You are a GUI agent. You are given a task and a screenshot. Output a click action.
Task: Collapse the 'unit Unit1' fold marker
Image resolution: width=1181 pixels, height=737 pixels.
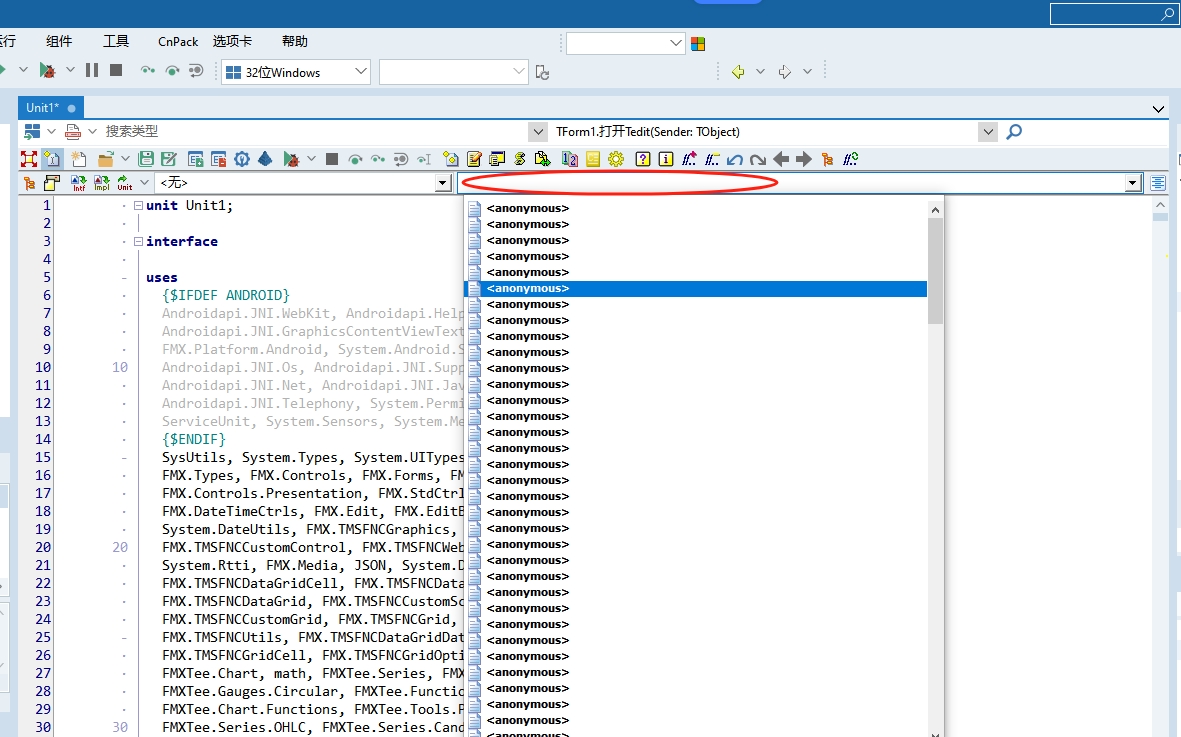coord(138,206)
